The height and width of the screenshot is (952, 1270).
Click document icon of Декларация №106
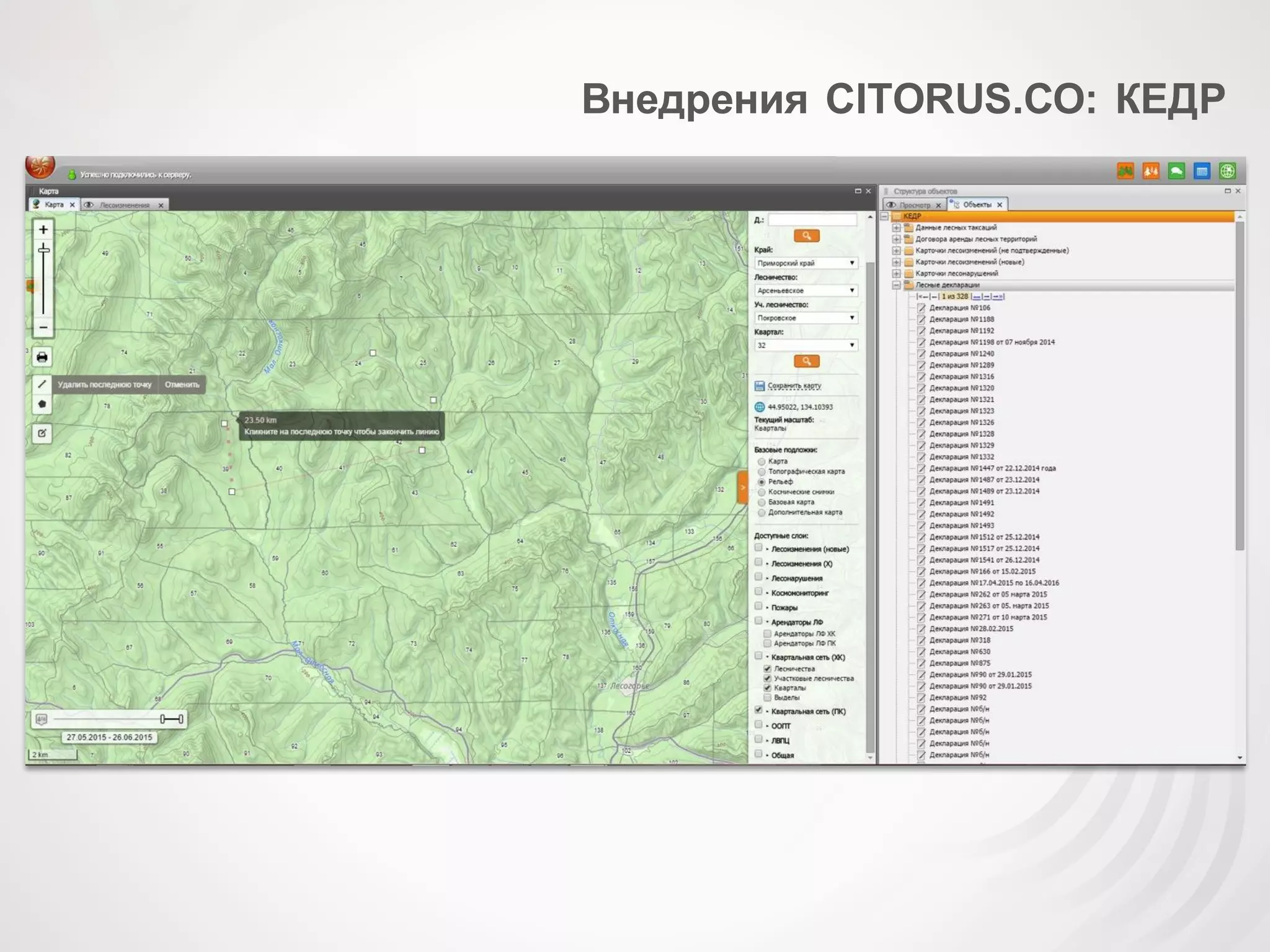pyautogui.click(x=921, y=308)
